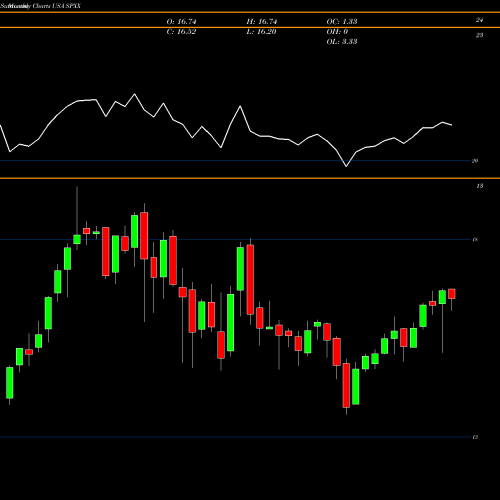The width and height of the screenshot is (500, 500).
Task: Click the 23 axis label at top right
Action: coord(479,35)
